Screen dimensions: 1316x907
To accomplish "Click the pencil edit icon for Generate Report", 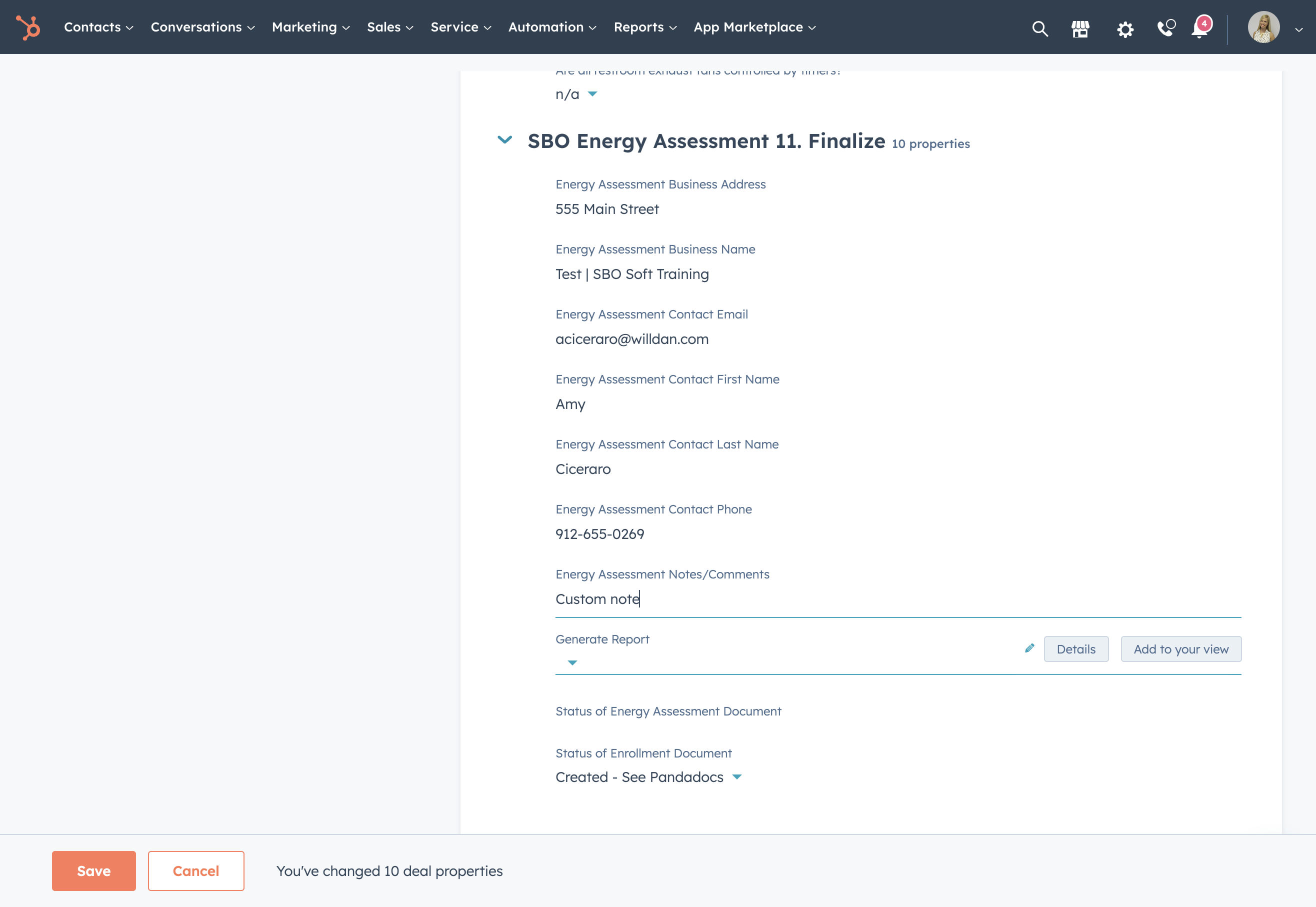I will pyautogui.click(x=1029, y=648).
